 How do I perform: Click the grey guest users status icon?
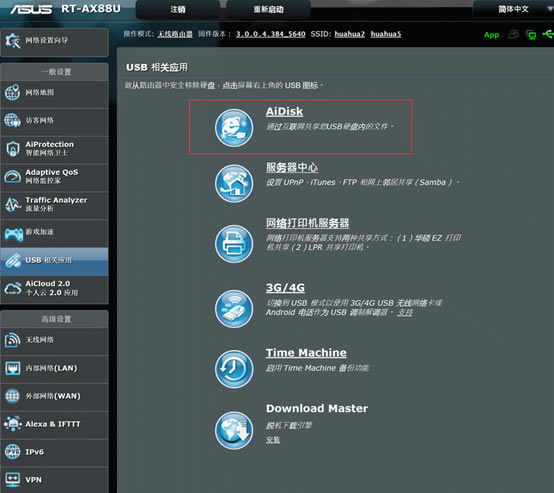pos(513,34)
